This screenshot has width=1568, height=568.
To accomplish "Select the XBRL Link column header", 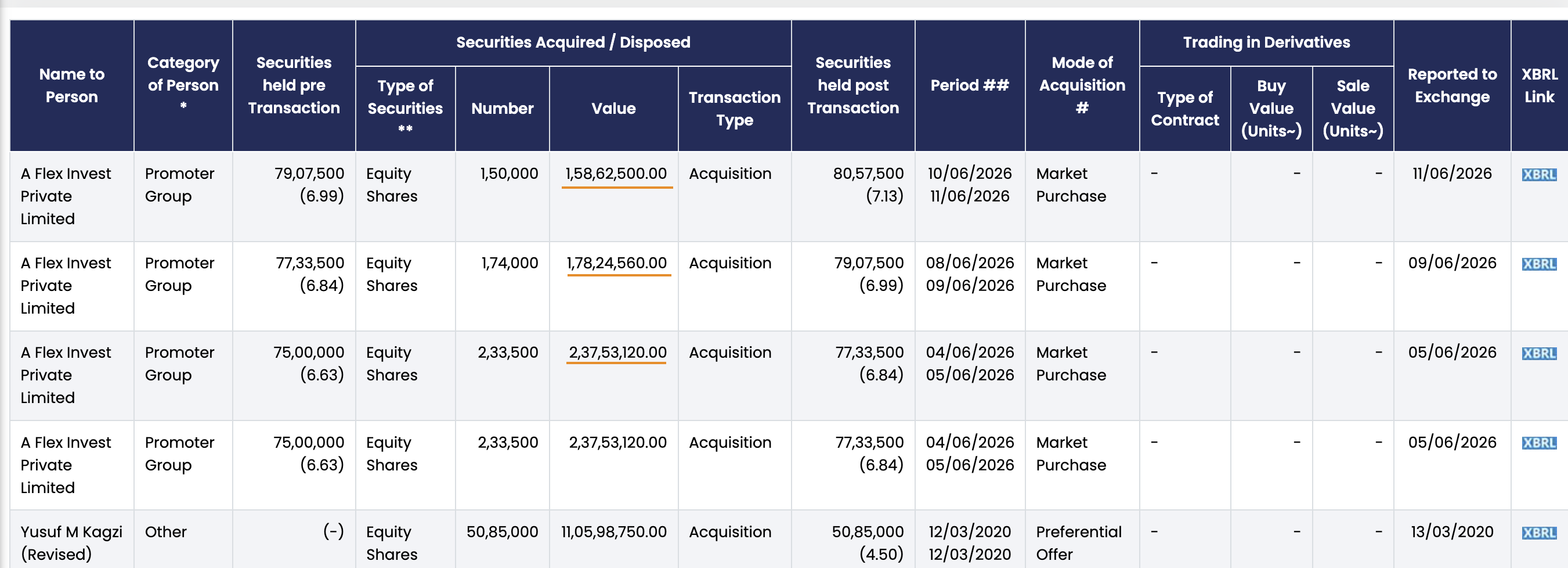I will click(1540, 85).
